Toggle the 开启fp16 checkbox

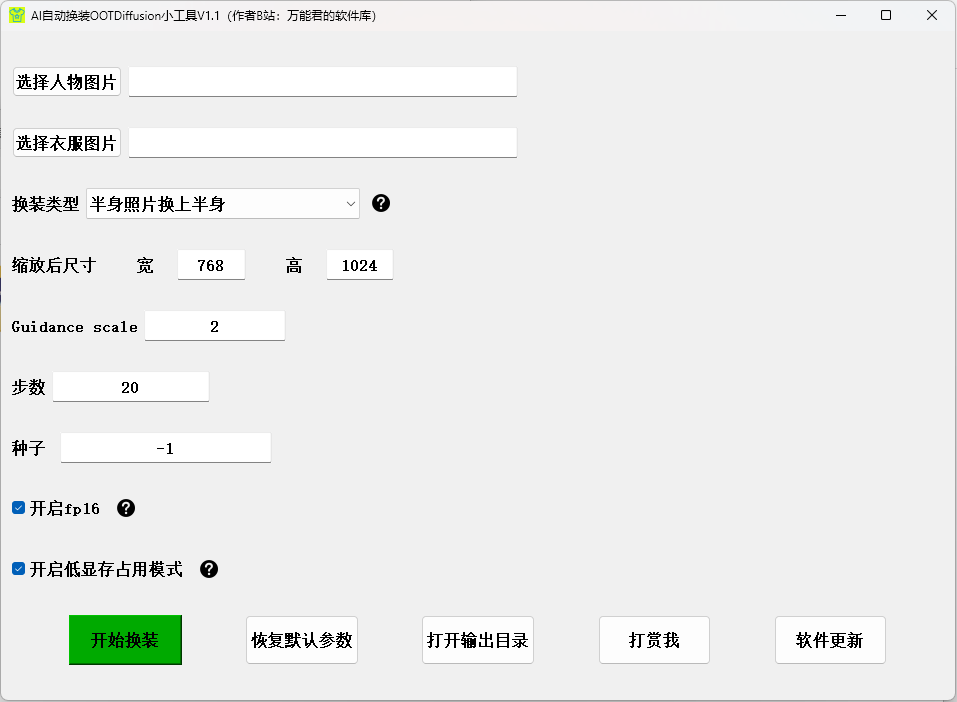pyautogui.click(x=18, y=508)
